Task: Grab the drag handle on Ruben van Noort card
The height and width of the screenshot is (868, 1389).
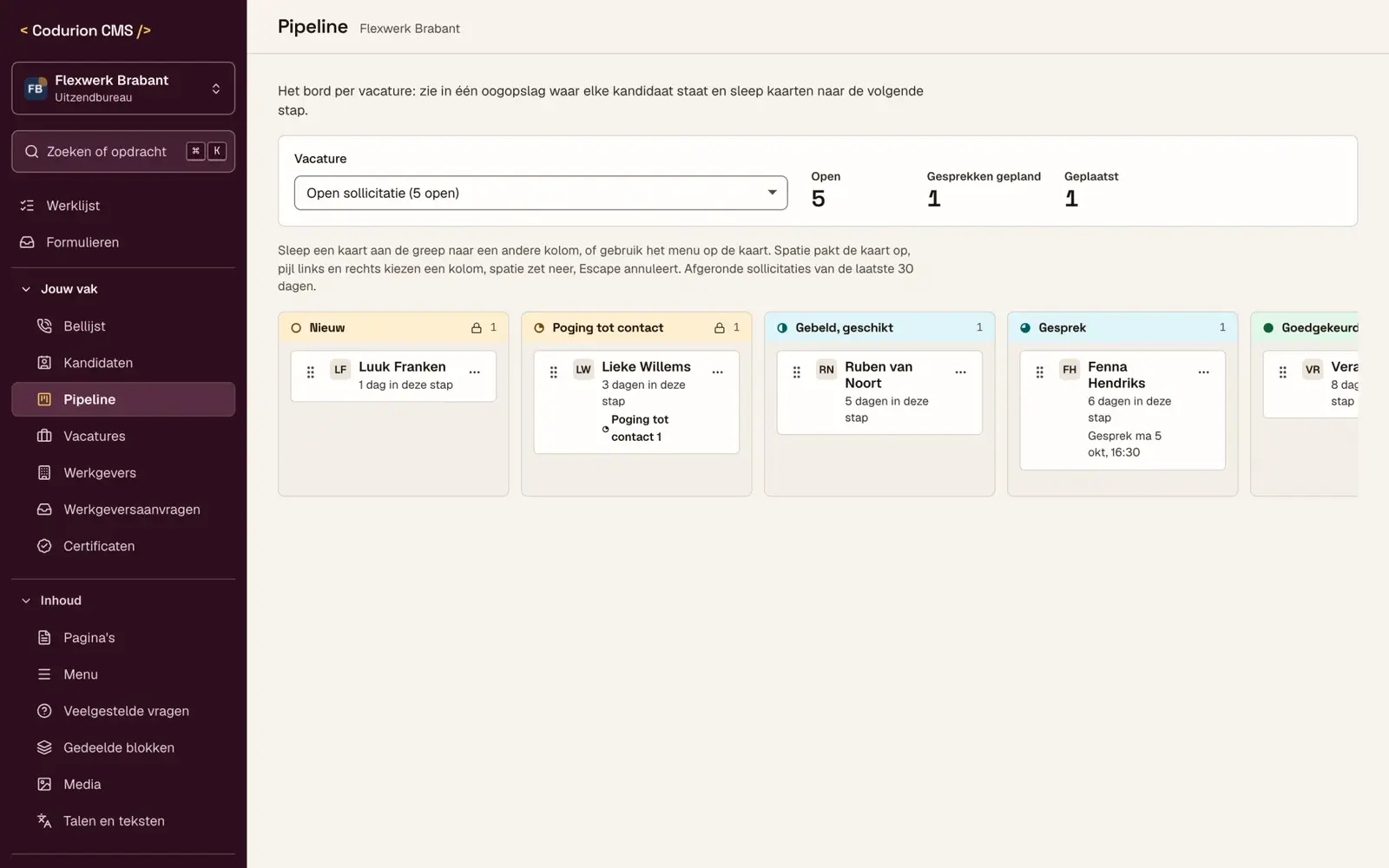Action: [796, 372]
